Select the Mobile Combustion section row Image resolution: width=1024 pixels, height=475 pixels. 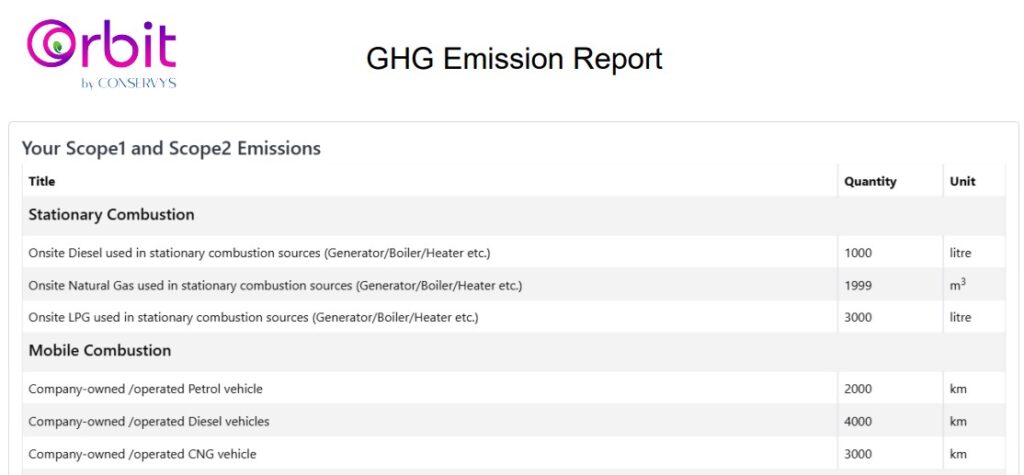(513, 351)
